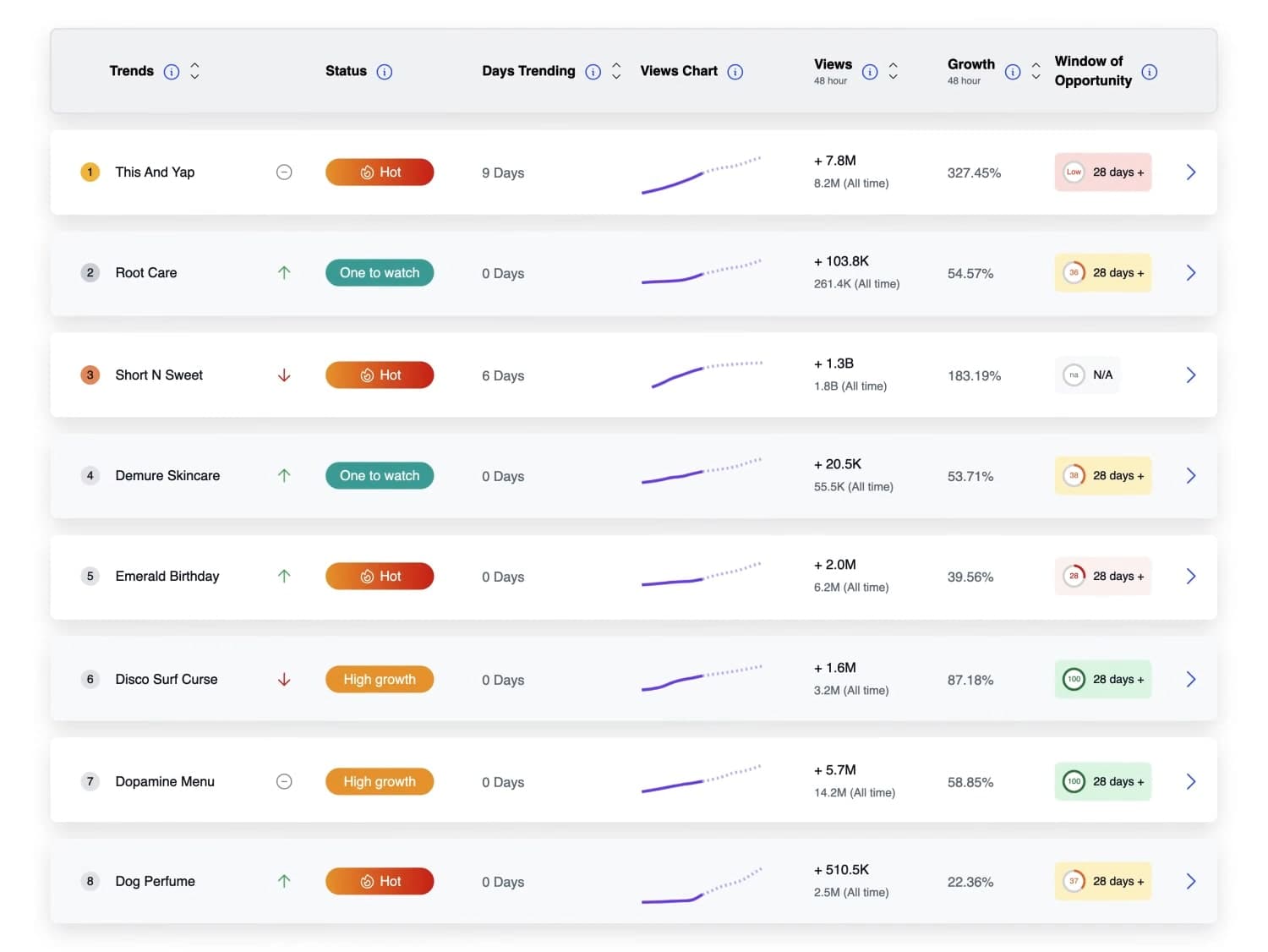Toggle sort arrows on Growth column

pos(1036,71)
